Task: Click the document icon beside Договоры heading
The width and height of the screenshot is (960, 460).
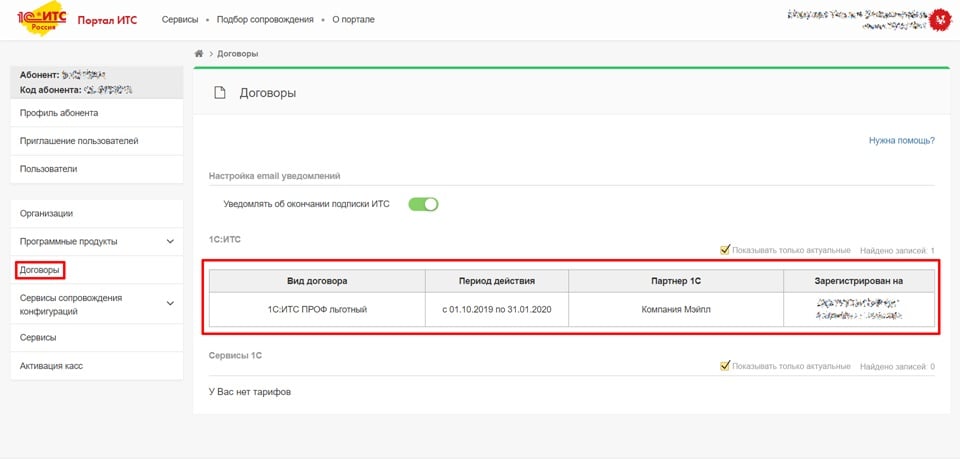Action: (x=220, y=93)
